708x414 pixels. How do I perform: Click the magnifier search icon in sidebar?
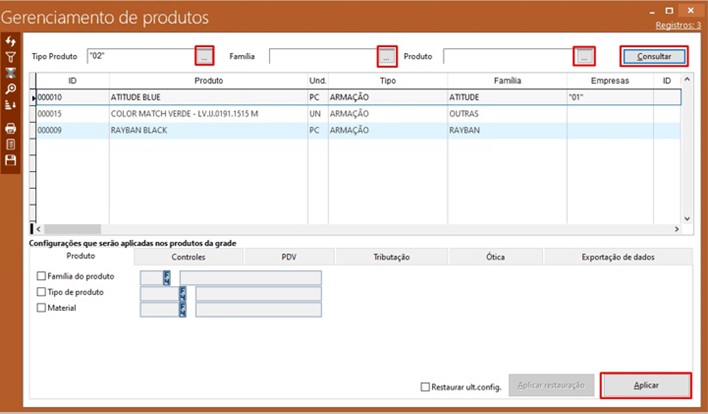11,88
